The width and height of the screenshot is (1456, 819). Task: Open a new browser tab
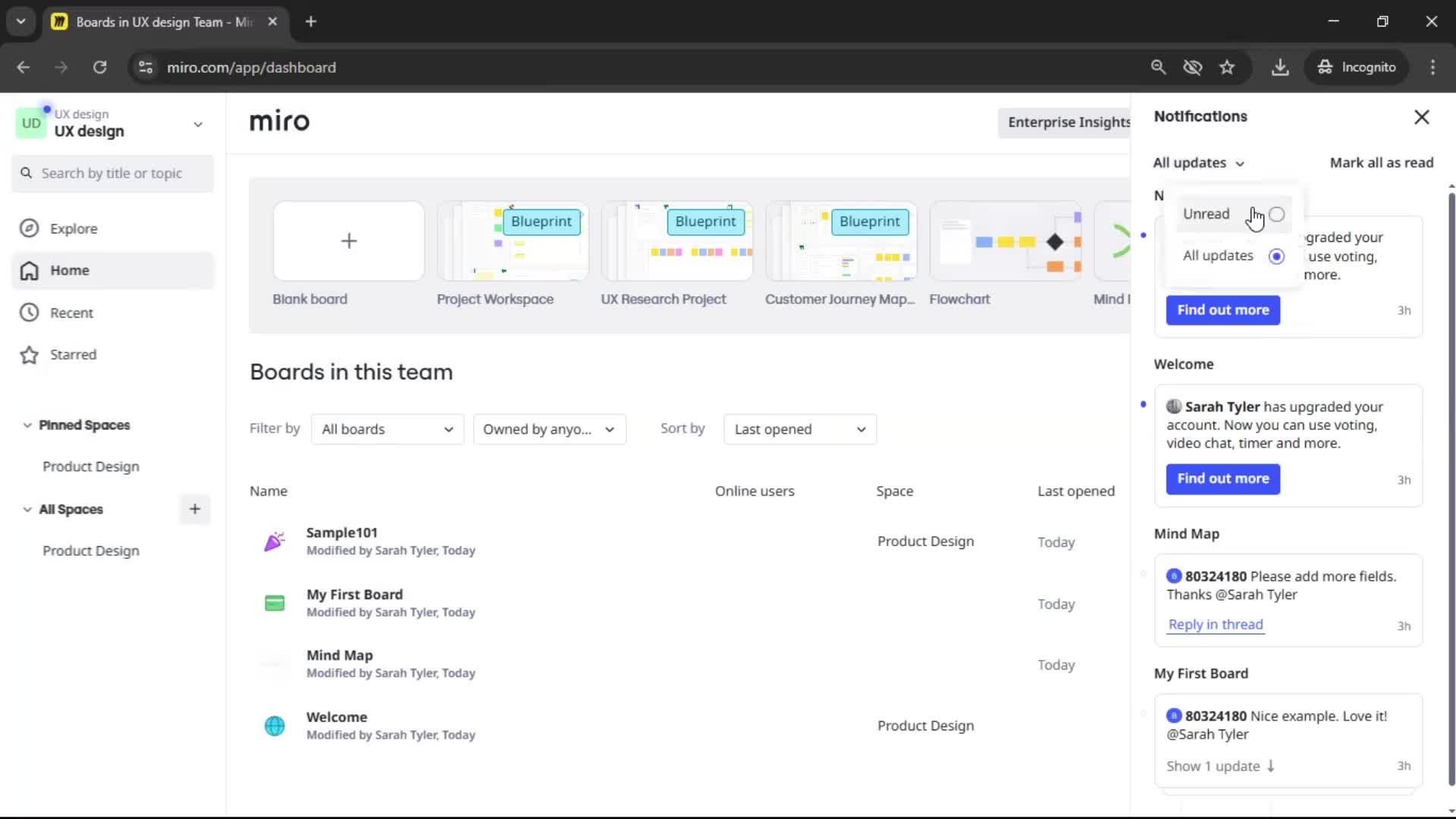pos(311,22)
